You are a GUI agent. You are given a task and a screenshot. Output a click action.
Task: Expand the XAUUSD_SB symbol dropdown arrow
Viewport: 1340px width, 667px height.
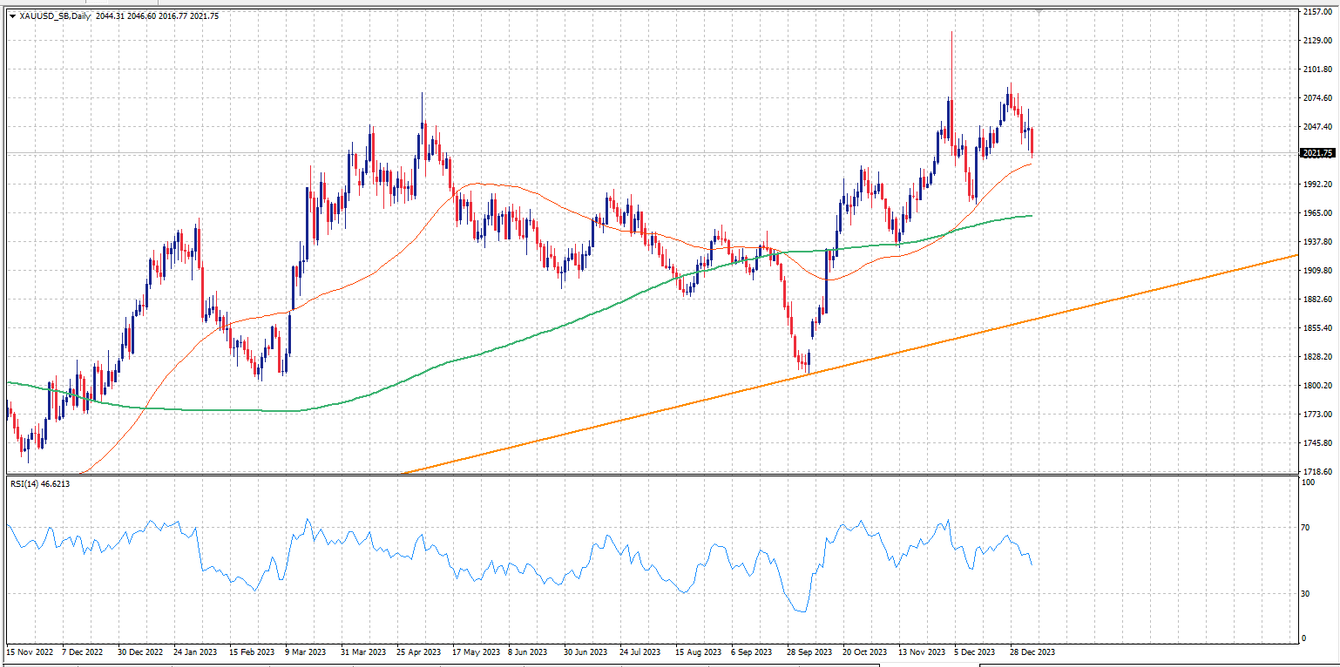click(13, 15)
